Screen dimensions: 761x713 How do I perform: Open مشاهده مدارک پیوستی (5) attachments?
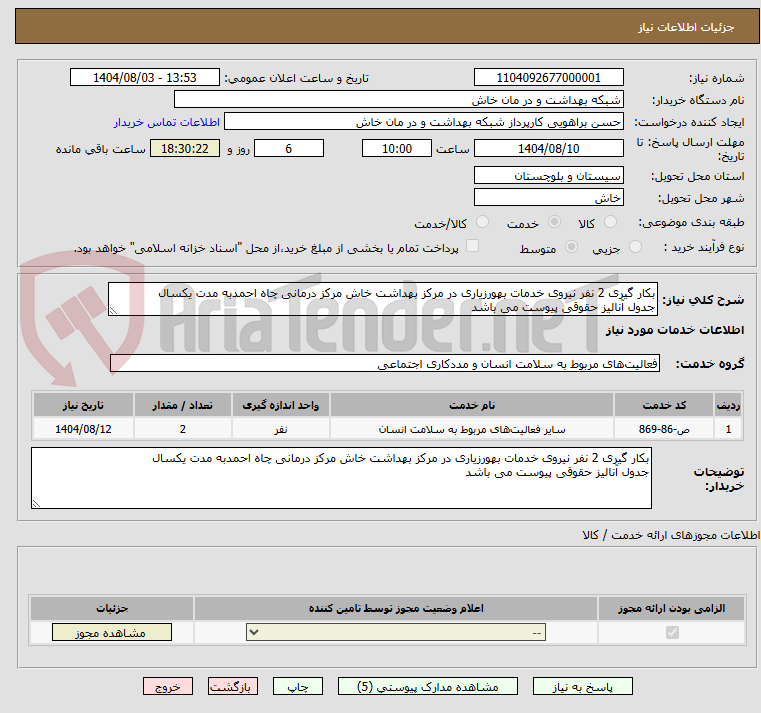tap(428, 686)
